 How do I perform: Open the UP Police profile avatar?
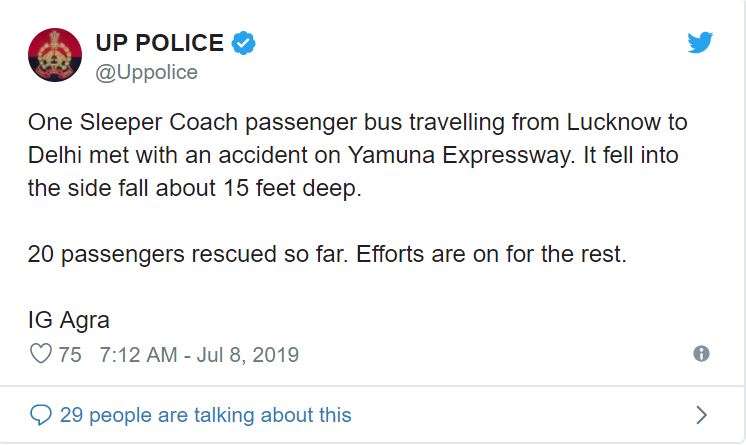(55, 55)
